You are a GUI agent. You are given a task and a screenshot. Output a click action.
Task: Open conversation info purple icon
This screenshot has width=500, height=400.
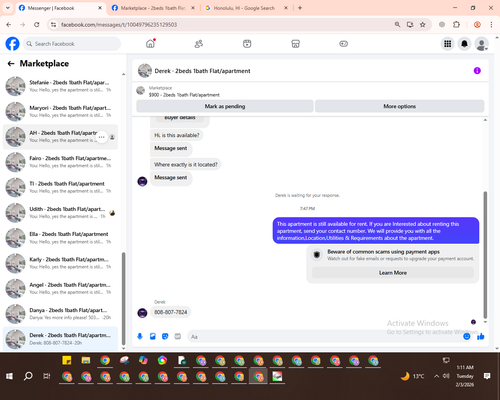[477, 71]
